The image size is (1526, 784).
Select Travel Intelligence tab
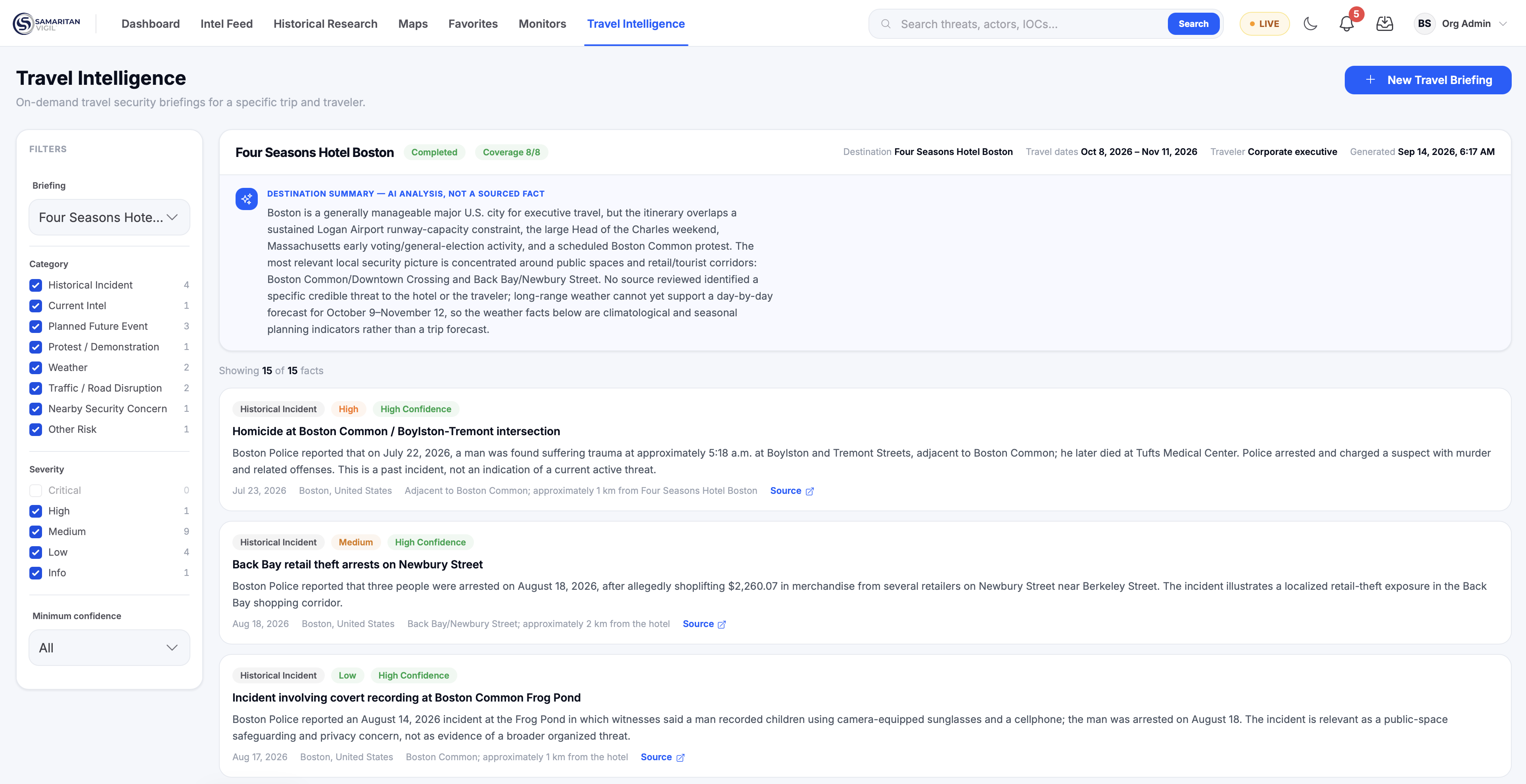coord(636,24)
